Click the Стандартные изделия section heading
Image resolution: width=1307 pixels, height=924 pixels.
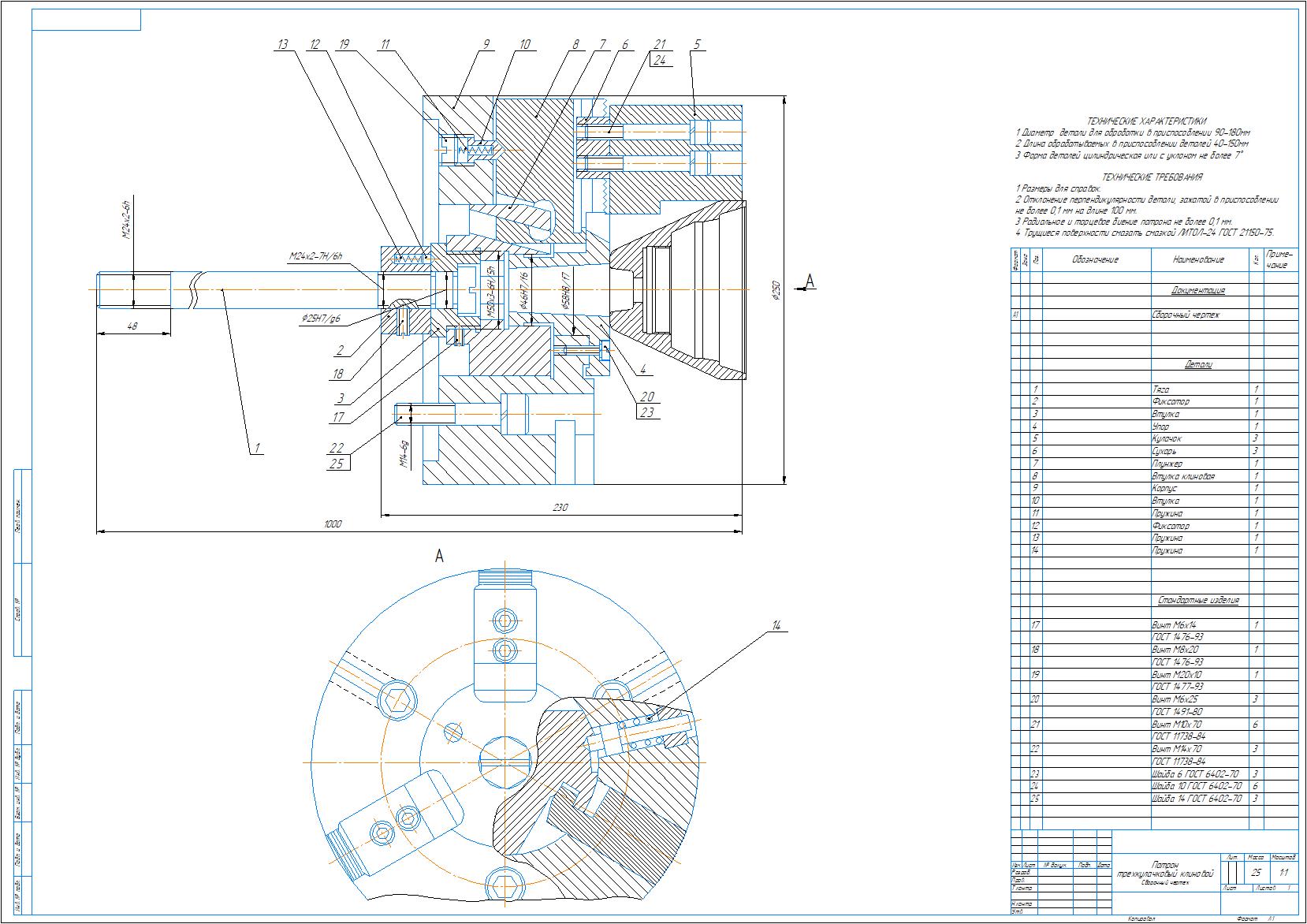(1197, 600)
